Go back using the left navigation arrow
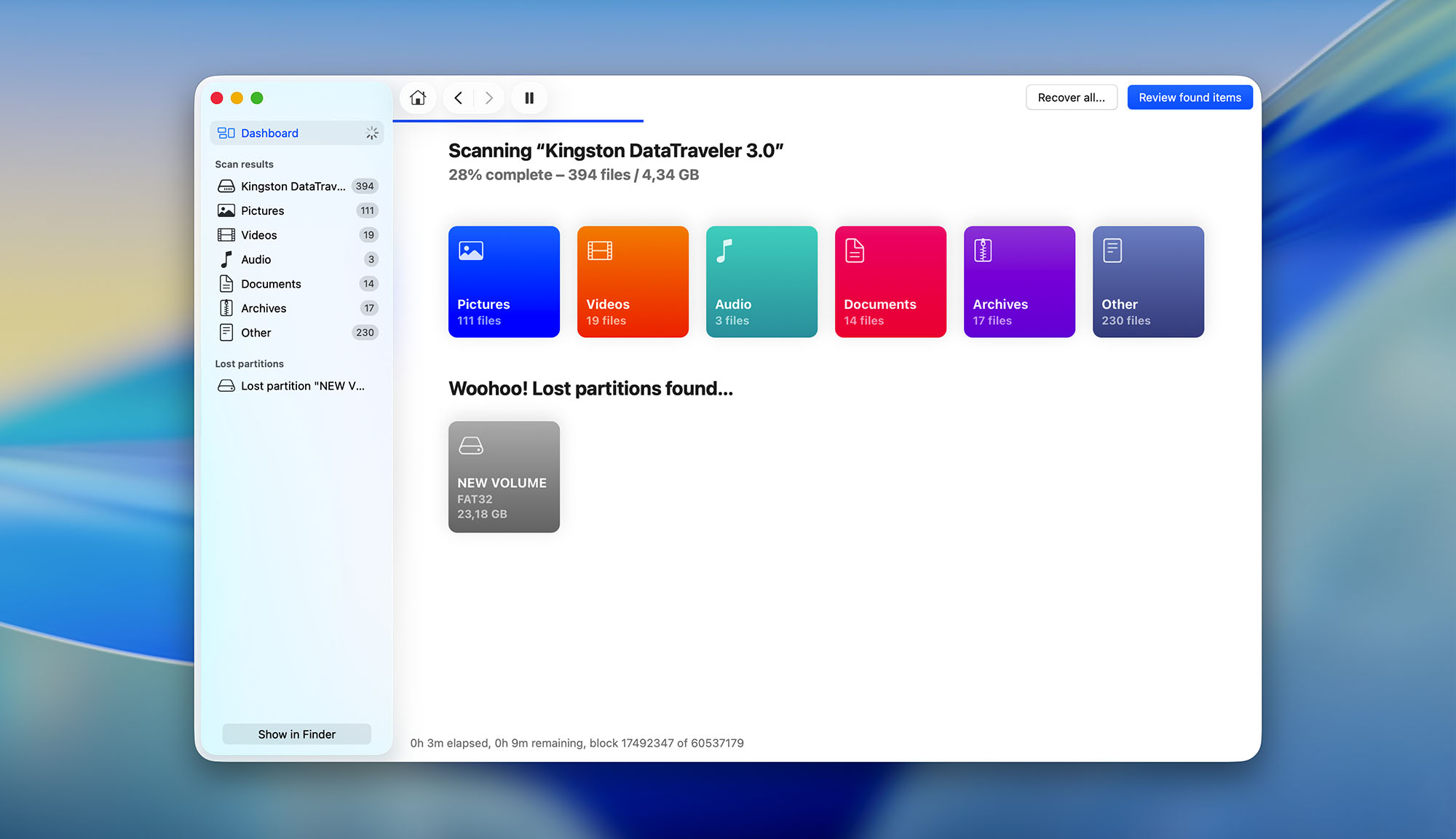 (x=458, y=97)
